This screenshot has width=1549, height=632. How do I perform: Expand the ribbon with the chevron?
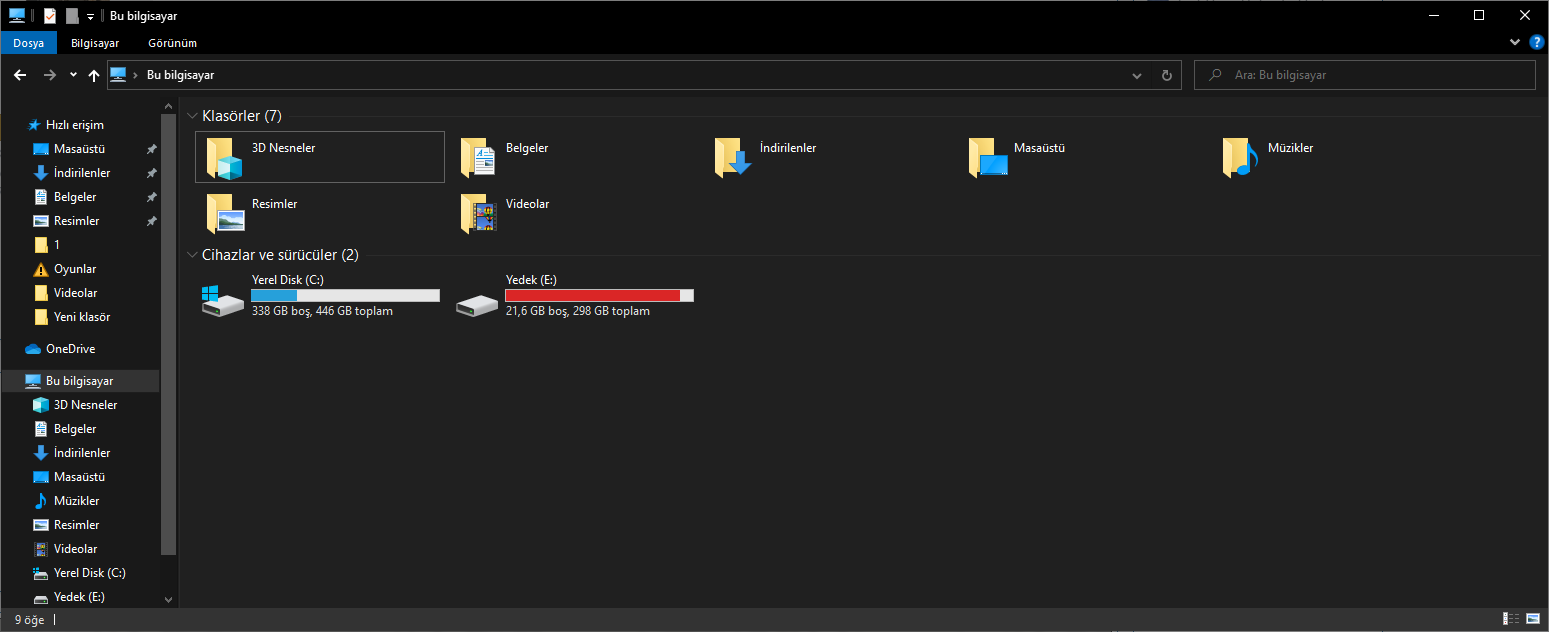coord(1515,43)
